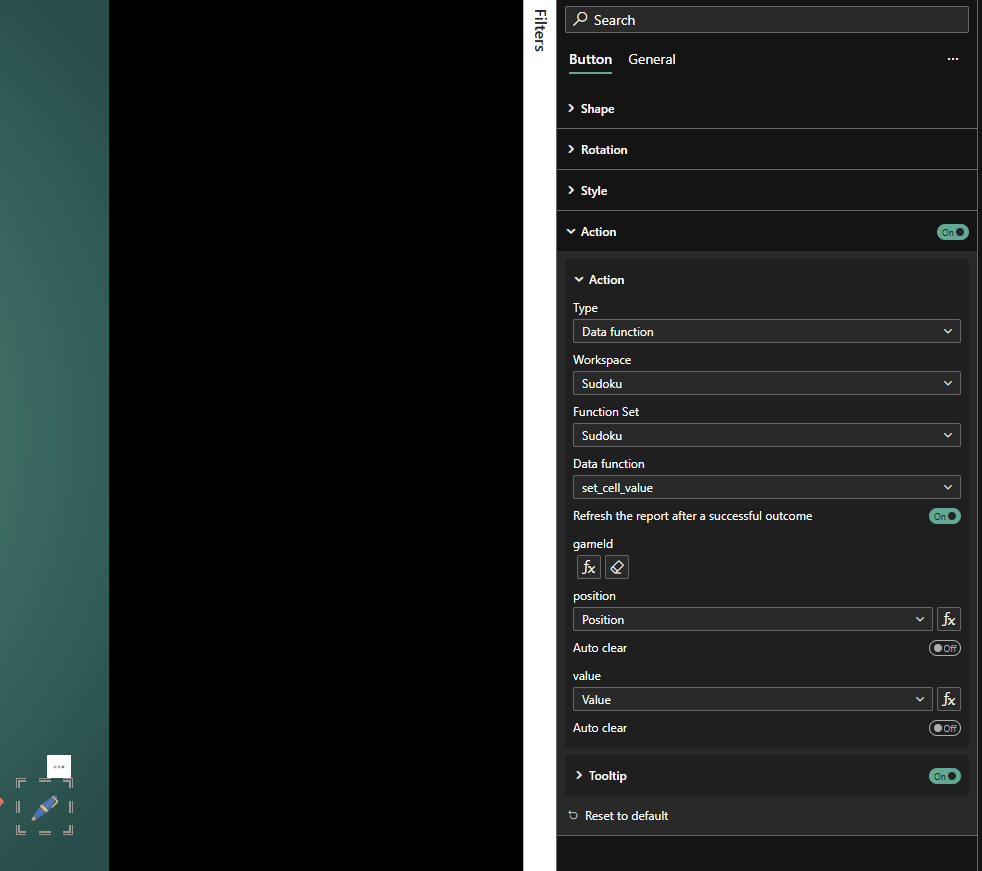Disable refresh report after successful outcome
The height and width of the screenshot is (871, 982).
coord(944,516)
